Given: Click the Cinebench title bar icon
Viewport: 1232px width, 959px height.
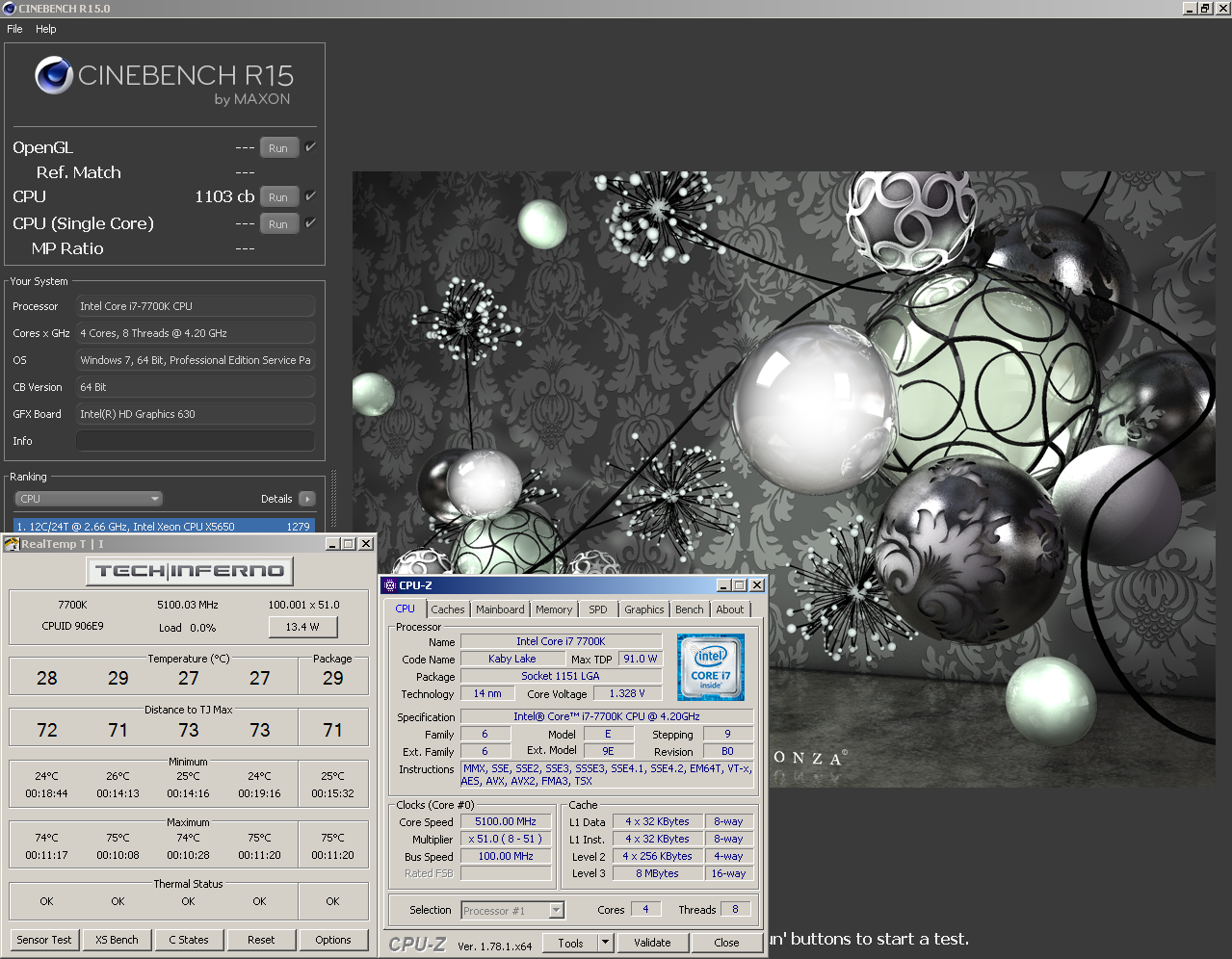Looking at the screenshot, I should click(x=10, y=9).
